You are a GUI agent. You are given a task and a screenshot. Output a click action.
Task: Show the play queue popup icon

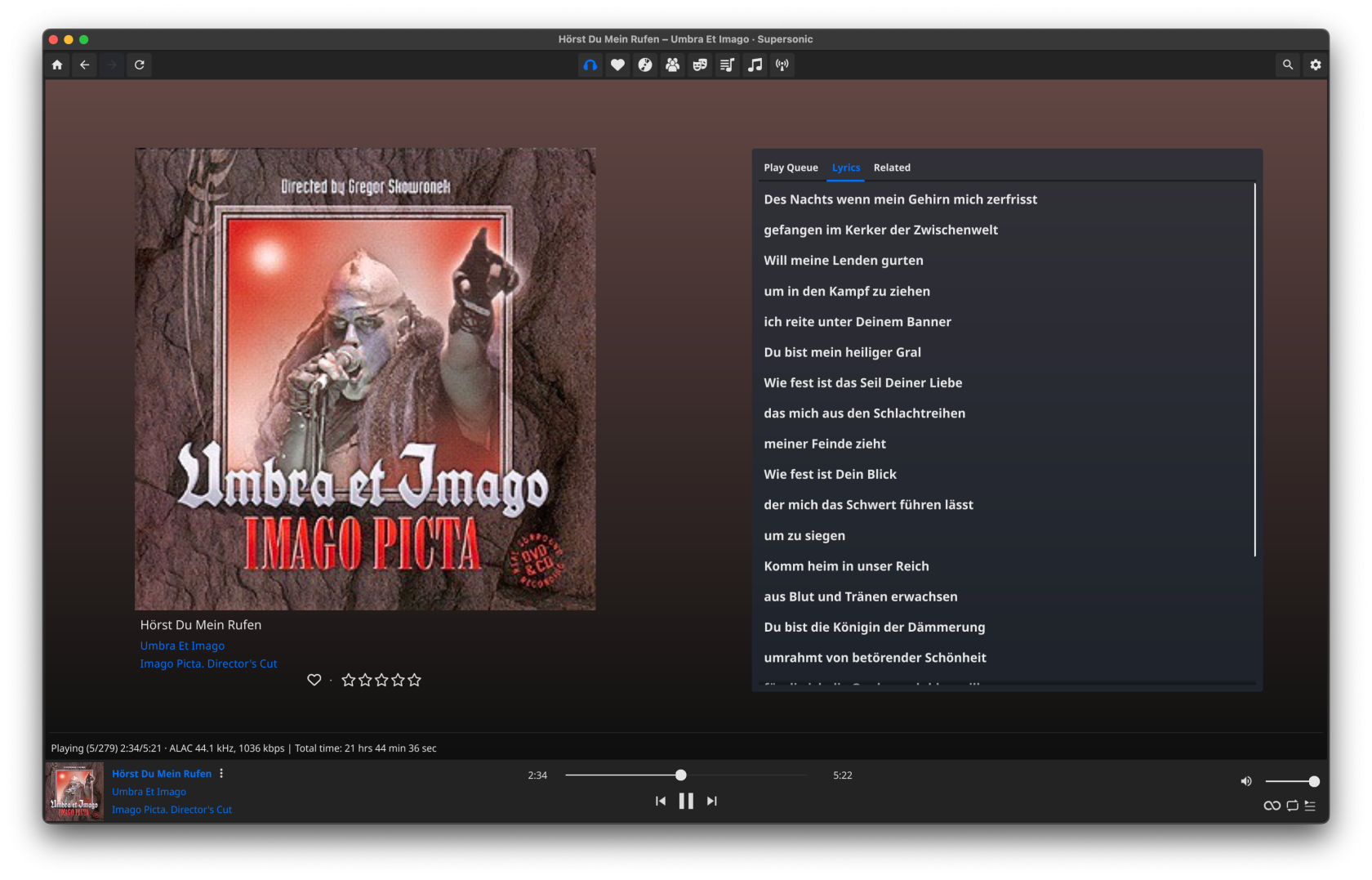pos(1310,806)
